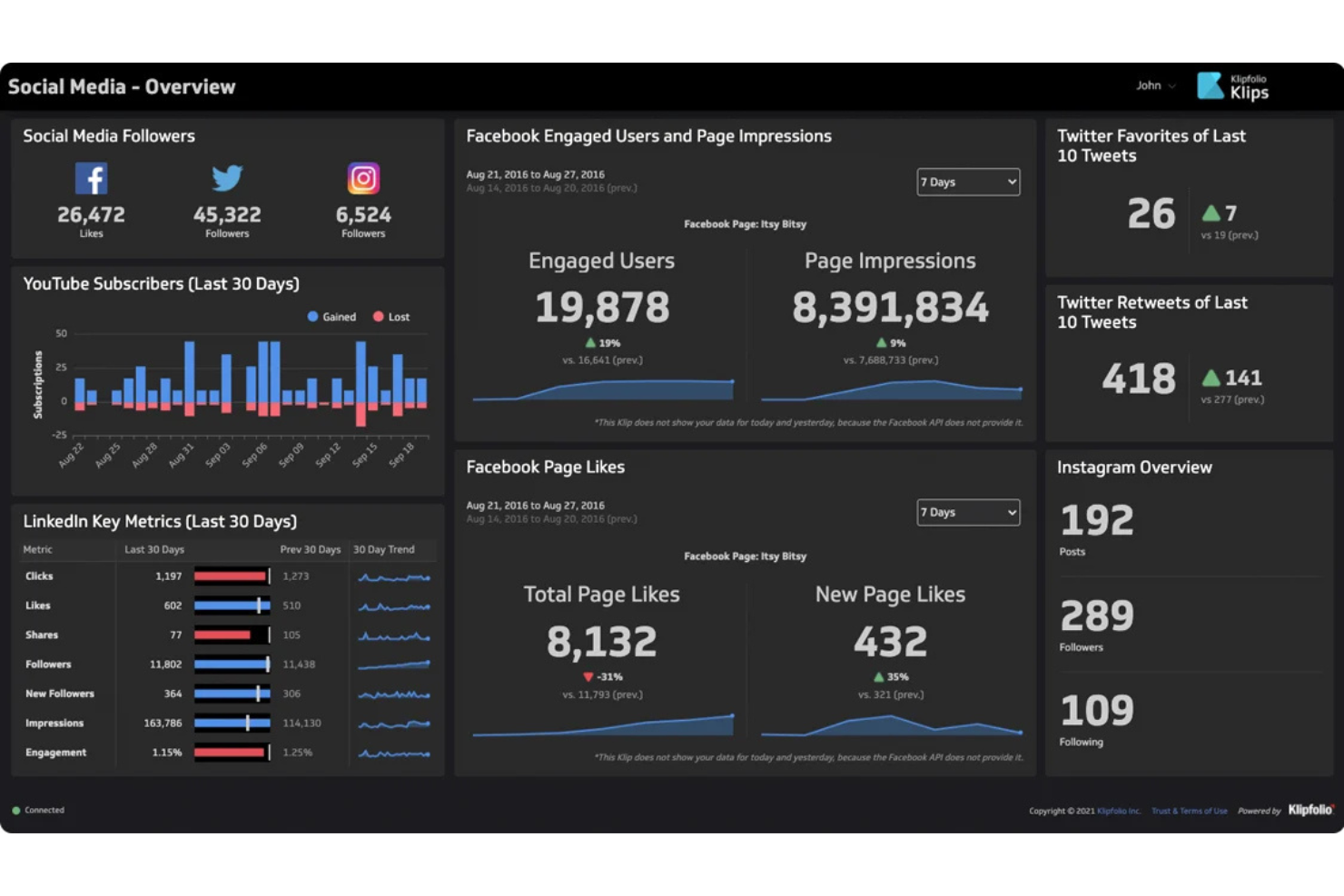
Task: Click the Instagram Overview panel title
Action: click(x=1134, y=468)
